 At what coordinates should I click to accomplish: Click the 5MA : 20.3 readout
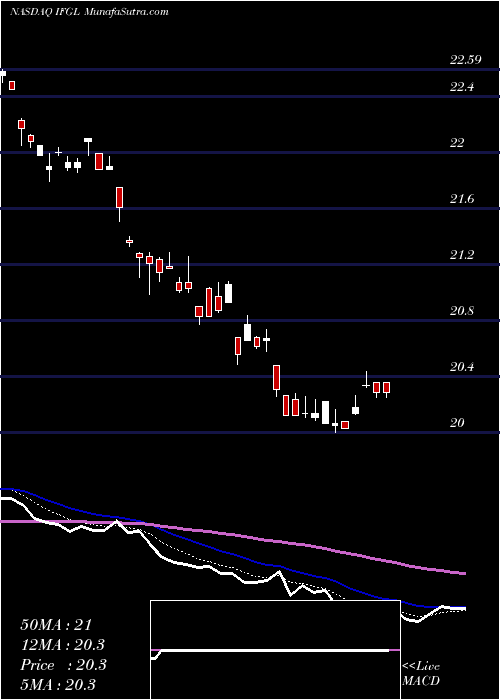coord(58,684)
